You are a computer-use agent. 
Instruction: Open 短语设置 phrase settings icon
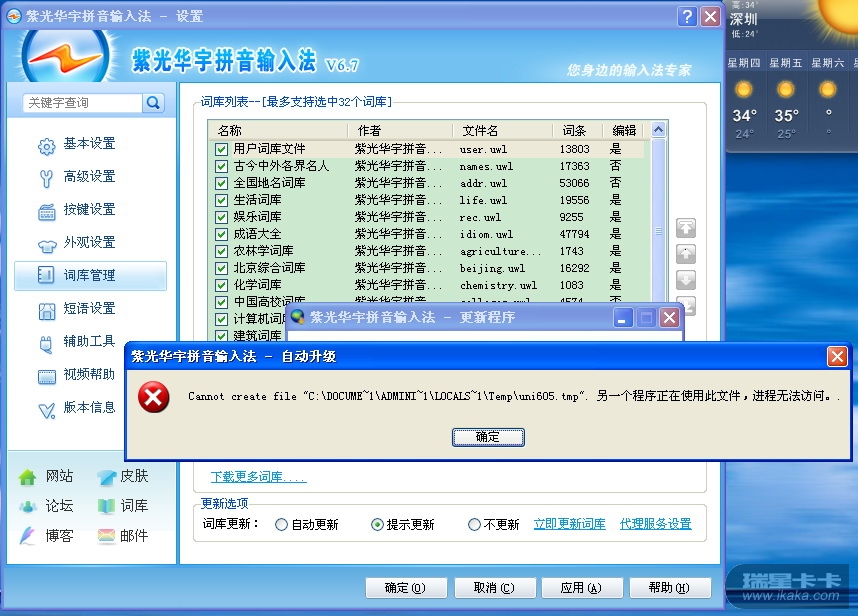47,311
